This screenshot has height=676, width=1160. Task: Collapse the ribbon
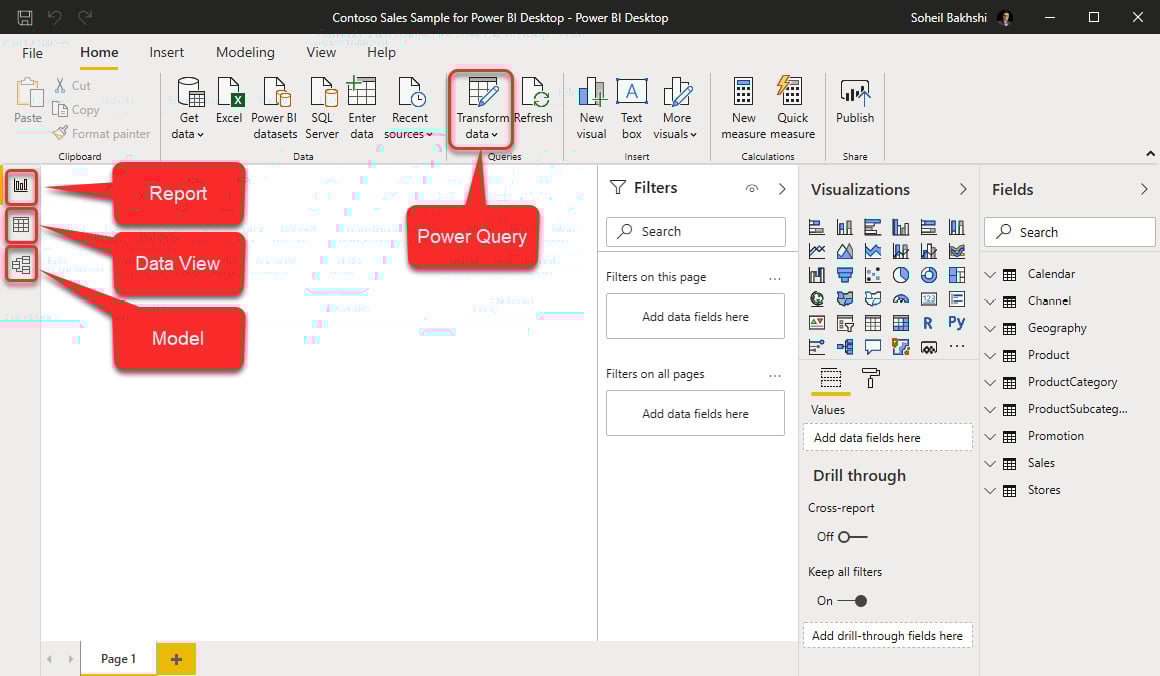pos(1150,154)
